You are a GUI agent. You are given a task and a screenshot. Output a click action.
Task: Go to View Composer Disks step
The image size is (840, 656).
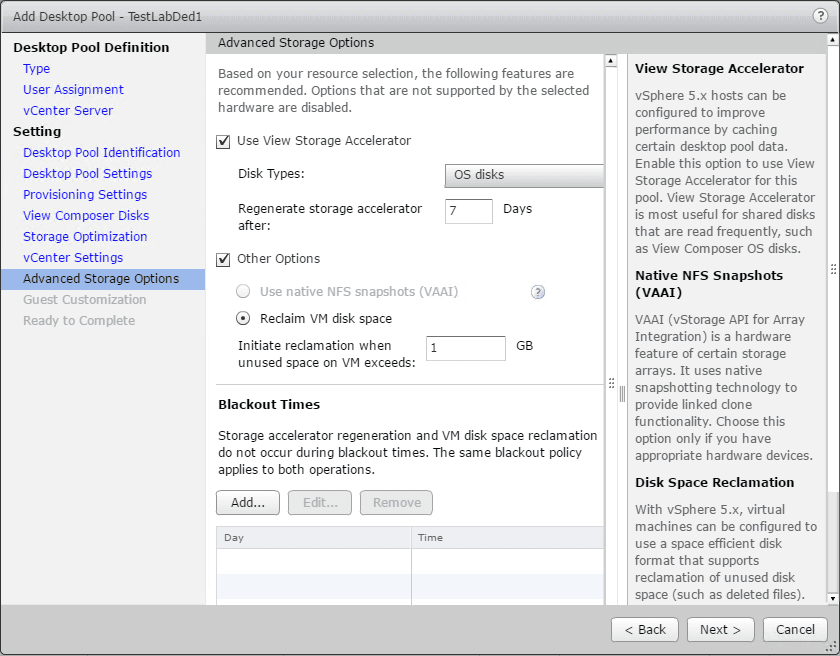[x=86, y=215]
